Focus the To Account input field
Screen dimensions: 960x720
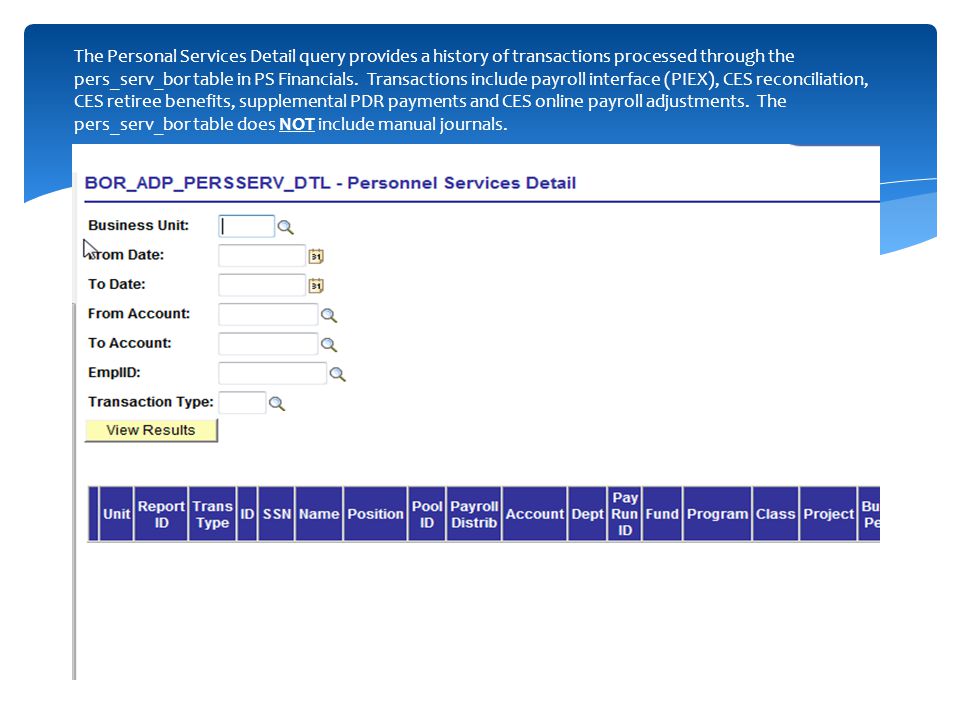pos(268,343)
